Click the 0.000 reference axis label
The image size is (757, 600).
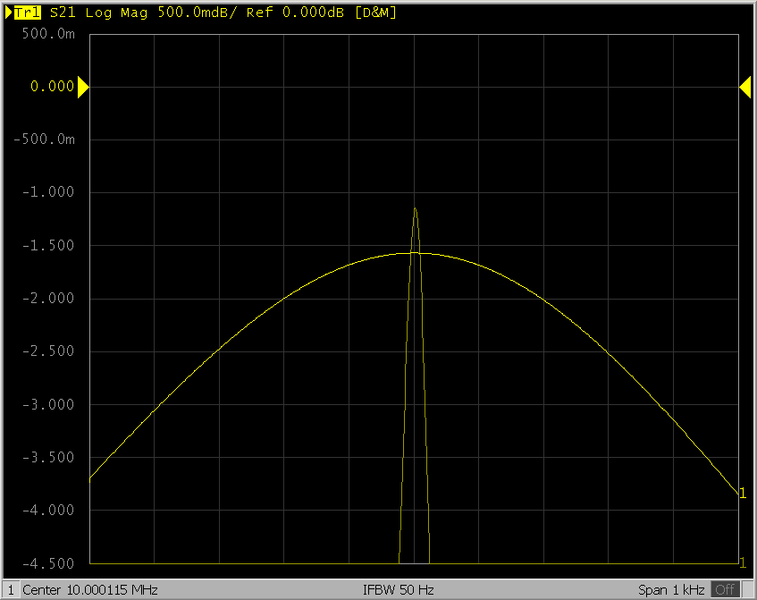[53, 87]
